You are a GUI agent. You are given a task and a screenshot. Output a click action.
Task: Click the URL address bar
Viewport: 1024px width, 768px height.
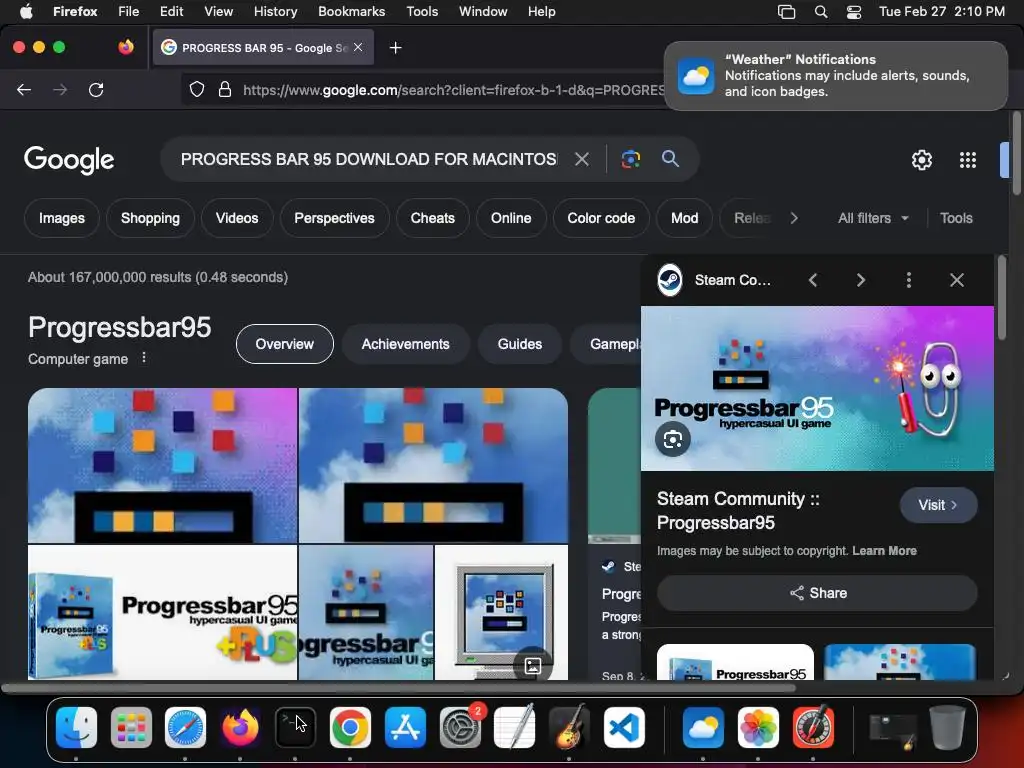point(451,89)
